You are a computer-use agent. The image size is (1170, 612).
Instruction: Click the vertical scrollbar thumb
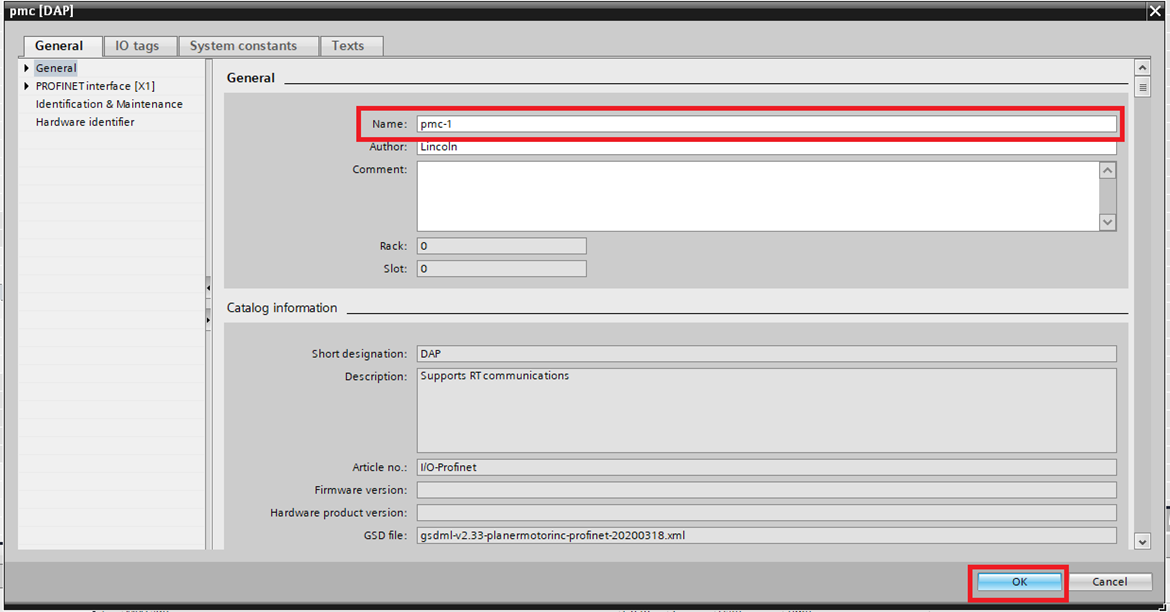(1142, 86)
